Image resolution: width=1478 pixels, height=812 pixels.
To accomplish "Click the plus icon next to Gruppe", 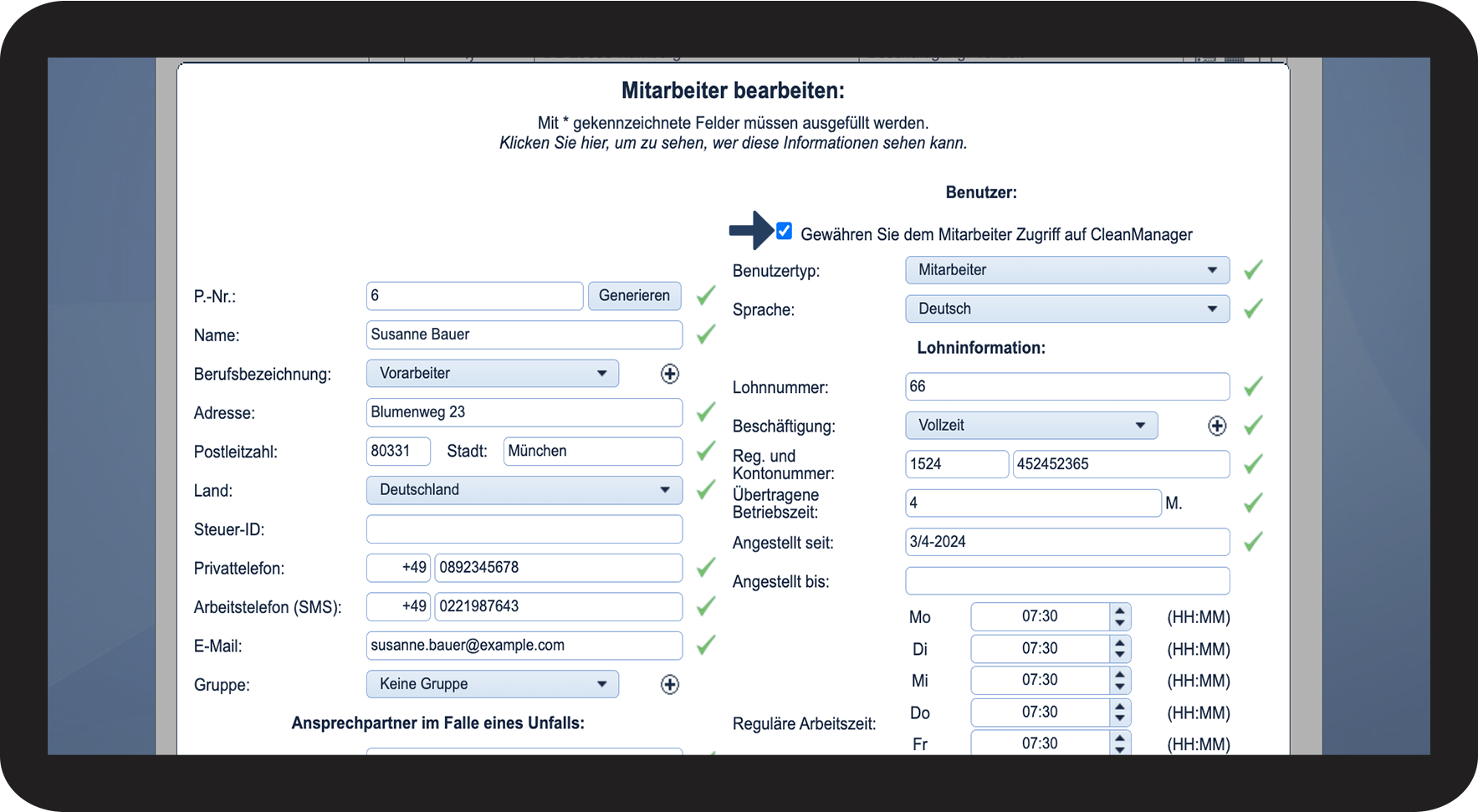I will 670,685.
